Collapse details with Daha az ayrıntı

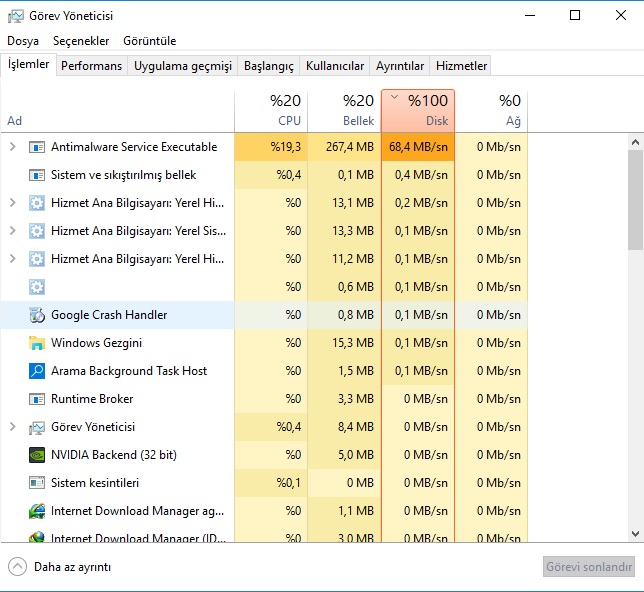click(60, 567)
